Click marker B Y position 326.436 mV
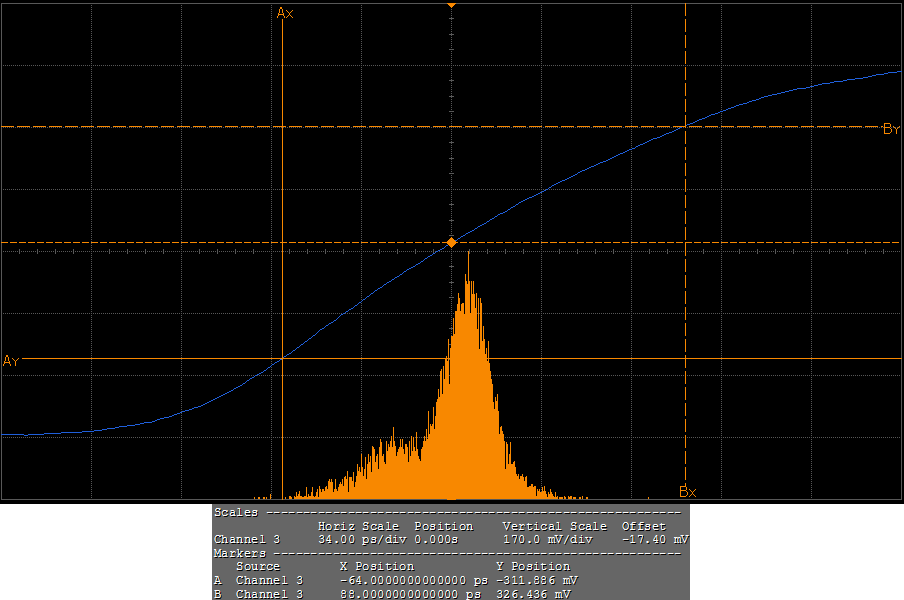 coord(536,594)
